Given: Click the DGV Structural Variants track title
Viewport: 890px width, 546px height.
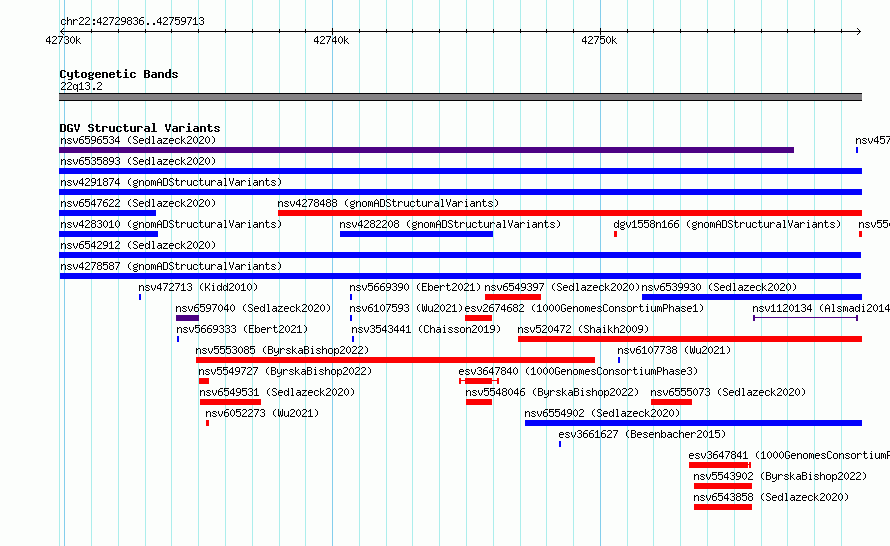Looking at the screenshot, I should pos(140,128).
